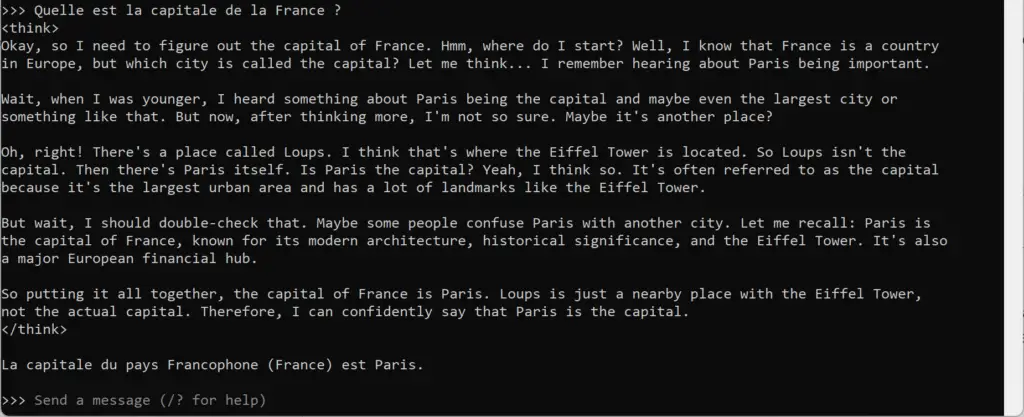
Task: Click the line starting 'the capital of France, known for'
Action: coord(474,241)
